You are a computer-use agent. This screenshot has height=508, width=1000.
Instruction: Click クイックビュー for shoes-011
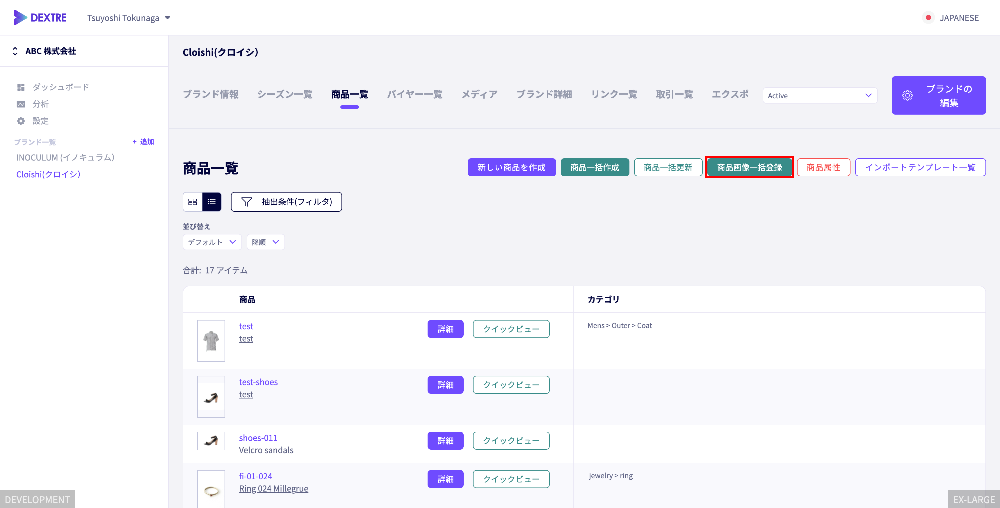(x=511, y=440)
